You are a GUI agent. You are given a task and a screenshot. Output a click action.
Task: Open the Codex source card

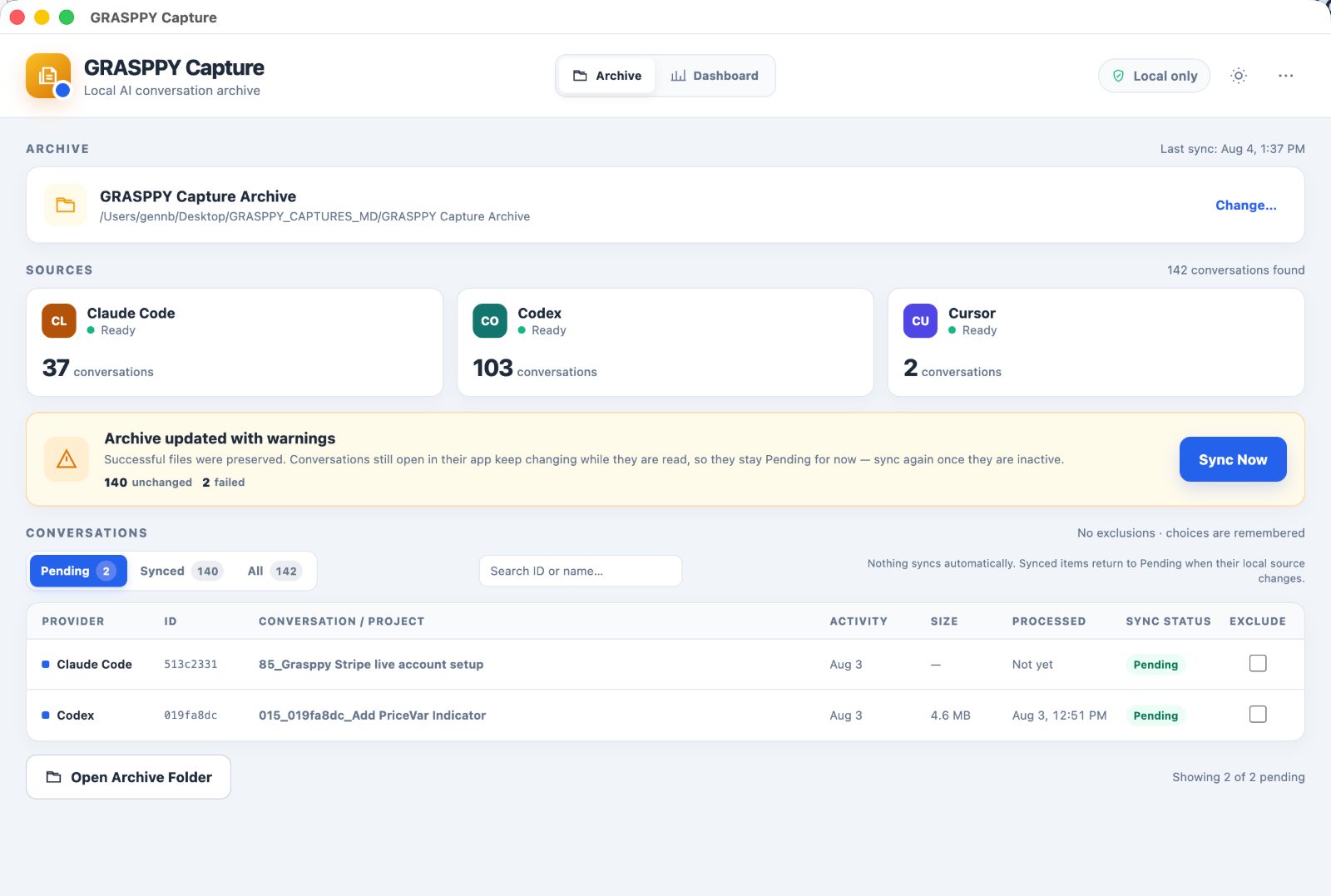coord(665,343)
